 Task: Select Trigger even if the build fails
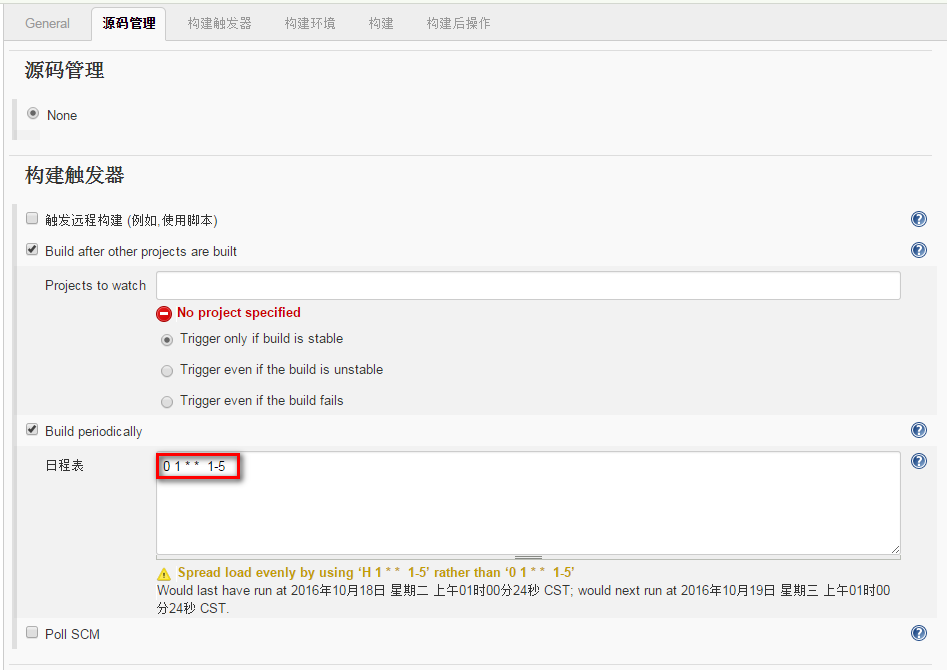pos(167,402)
